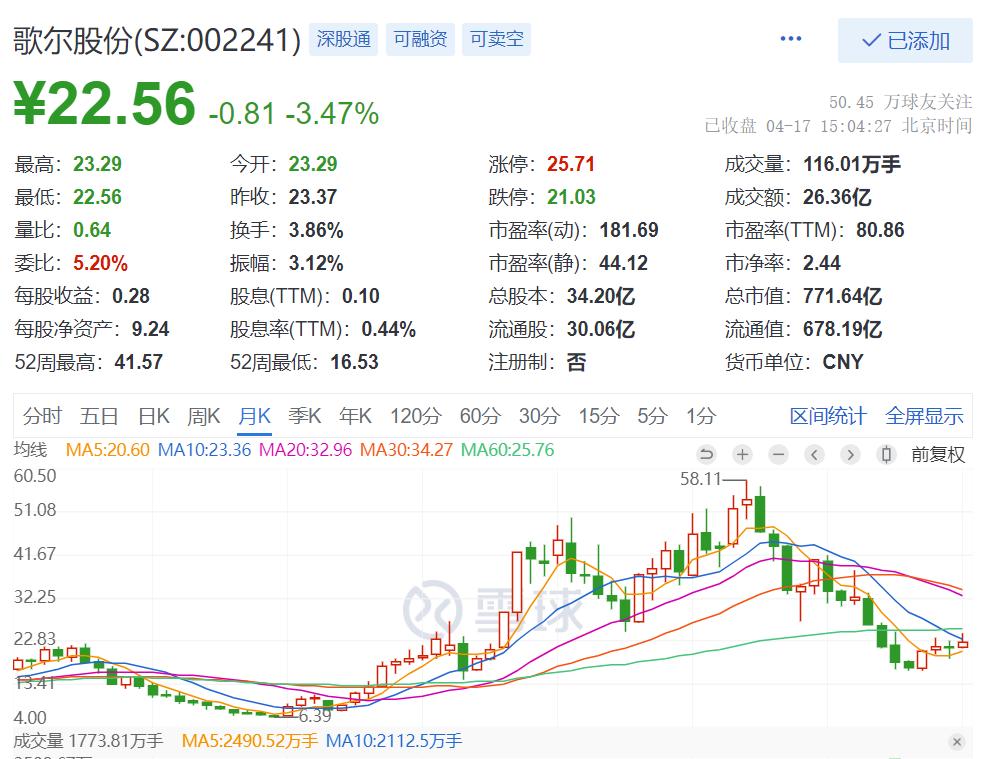Select the 周K chart tab
Screen dimensions: 1005x759
click(x=204, y=416)
